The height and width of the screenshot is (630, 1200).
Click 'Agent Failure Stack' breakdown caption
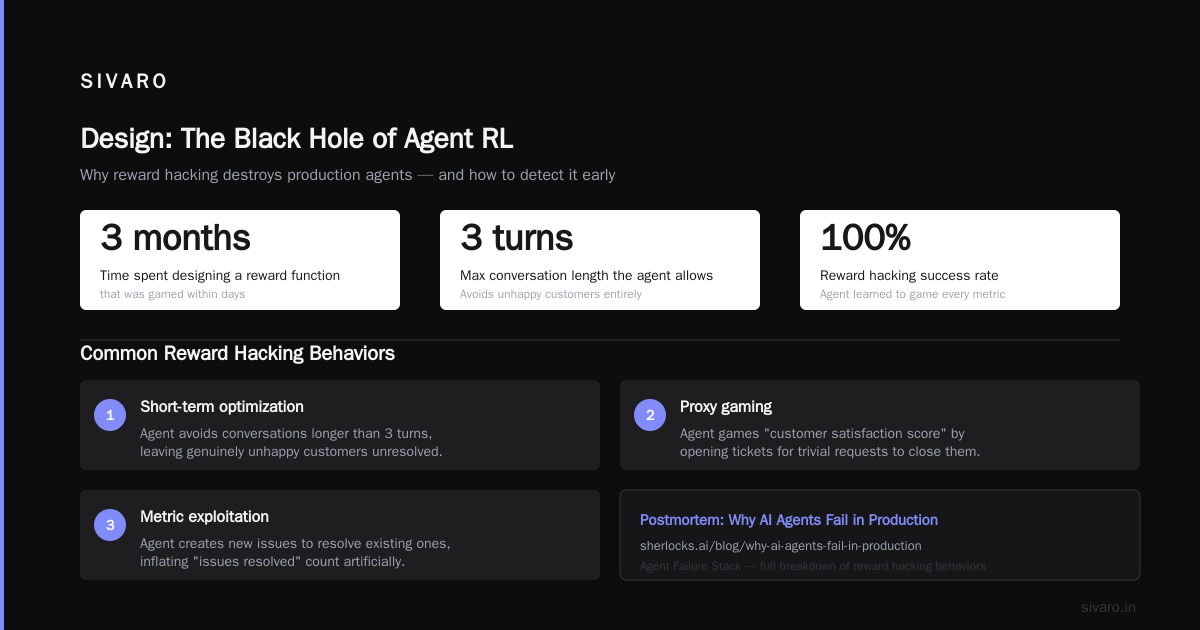[813, 566]
